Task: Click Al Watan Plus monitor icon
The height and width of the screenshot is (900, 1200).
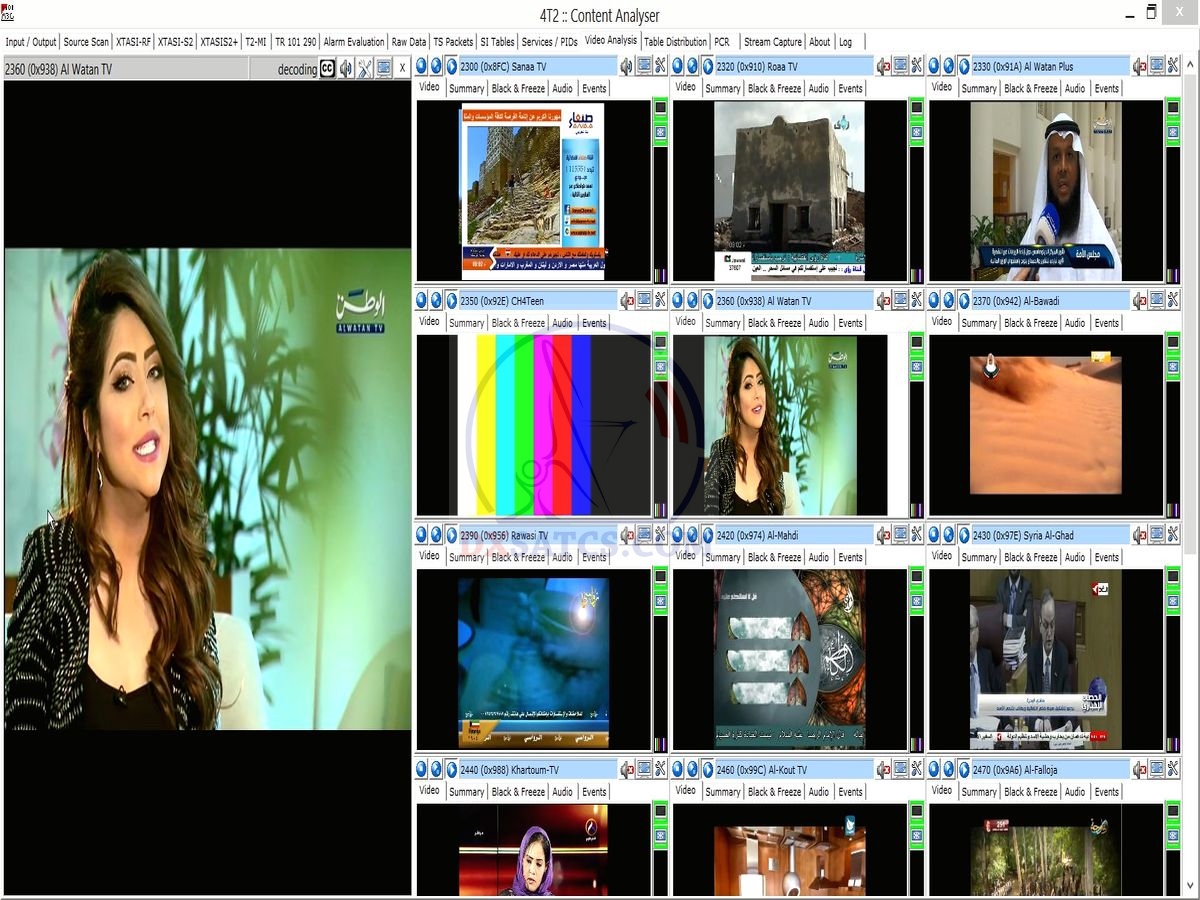Action: (1157, 66)
